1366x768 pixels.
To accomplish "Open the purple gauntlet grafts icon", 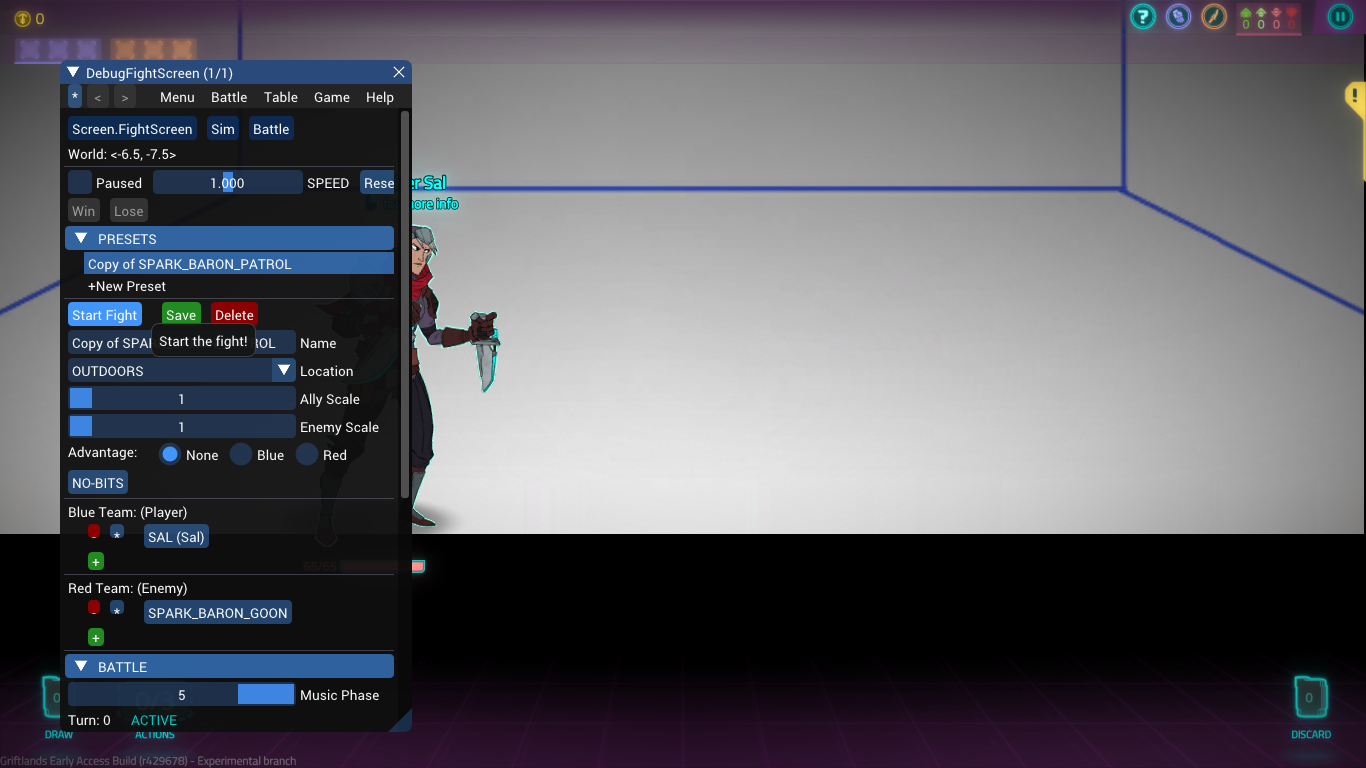I will [x=1179, y=17].
